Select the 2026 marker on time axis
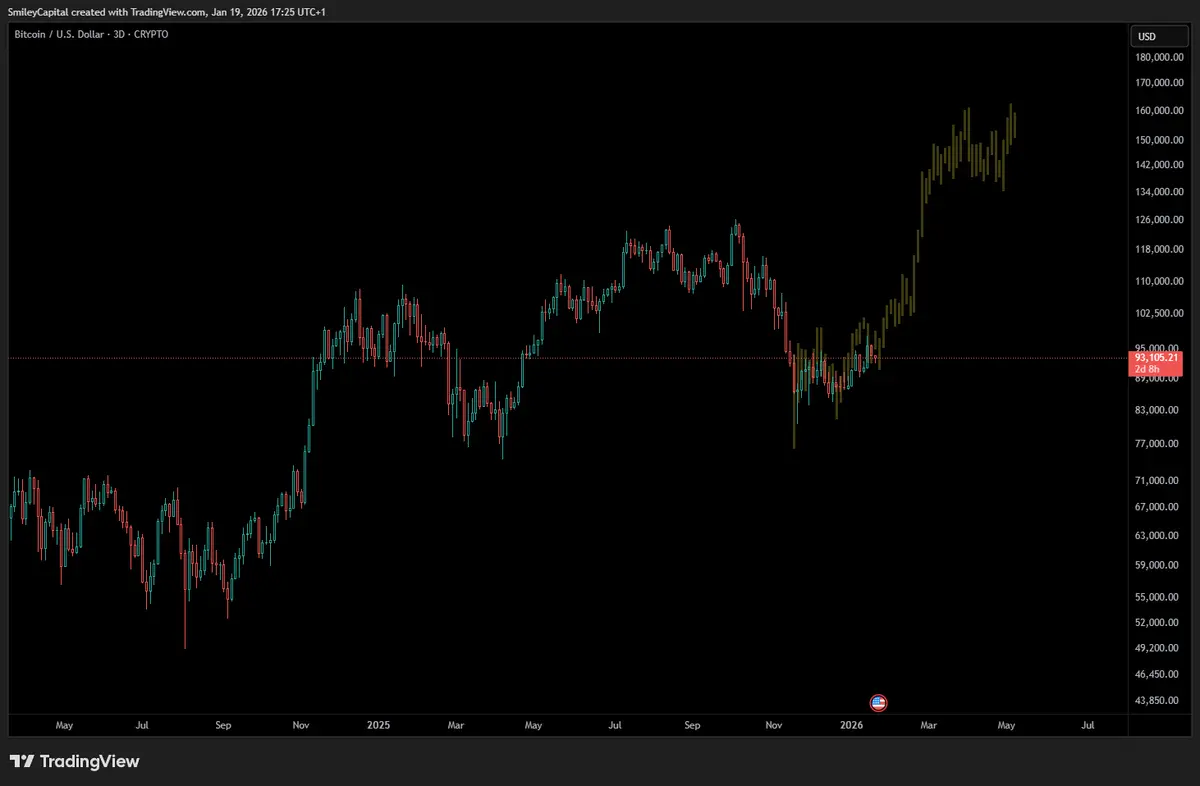This screenshot has width=1200, height=786. tap(851, 724)
